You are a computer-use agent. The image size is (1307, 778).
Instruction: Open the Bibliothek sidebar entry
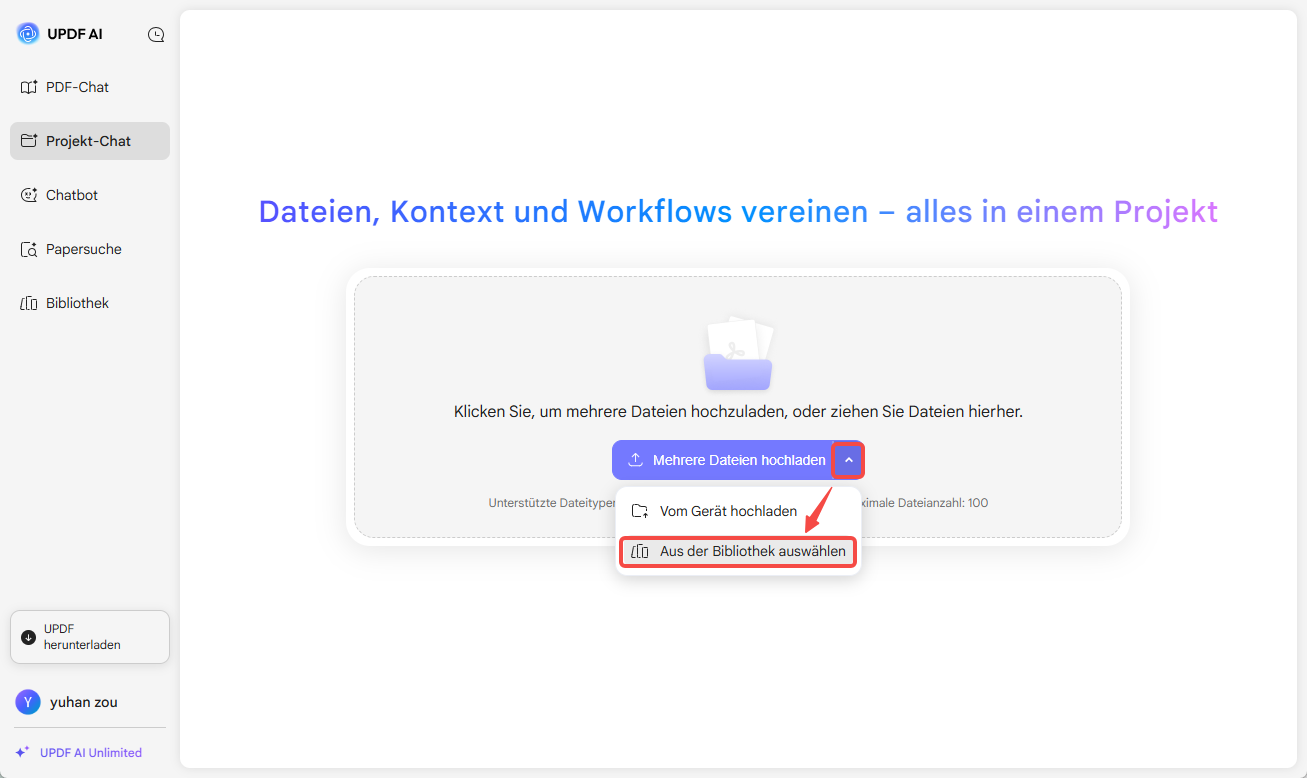(x=90, y=303)
